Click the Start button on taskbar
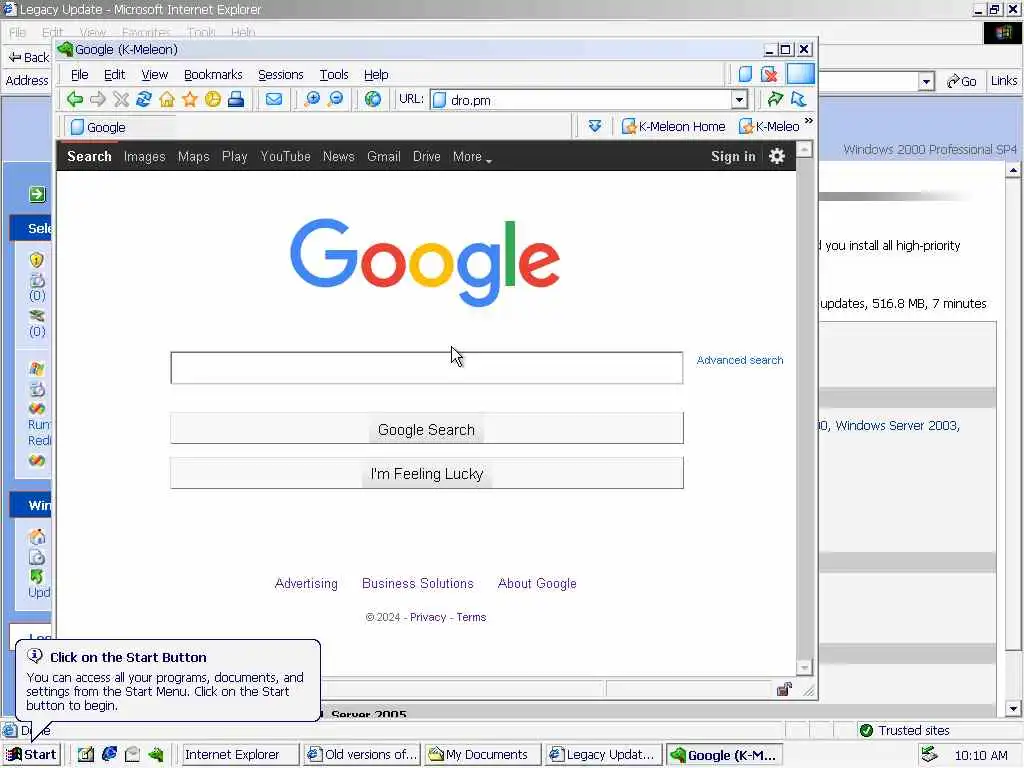Screen dimensions: 1024x768 (31, 754)
